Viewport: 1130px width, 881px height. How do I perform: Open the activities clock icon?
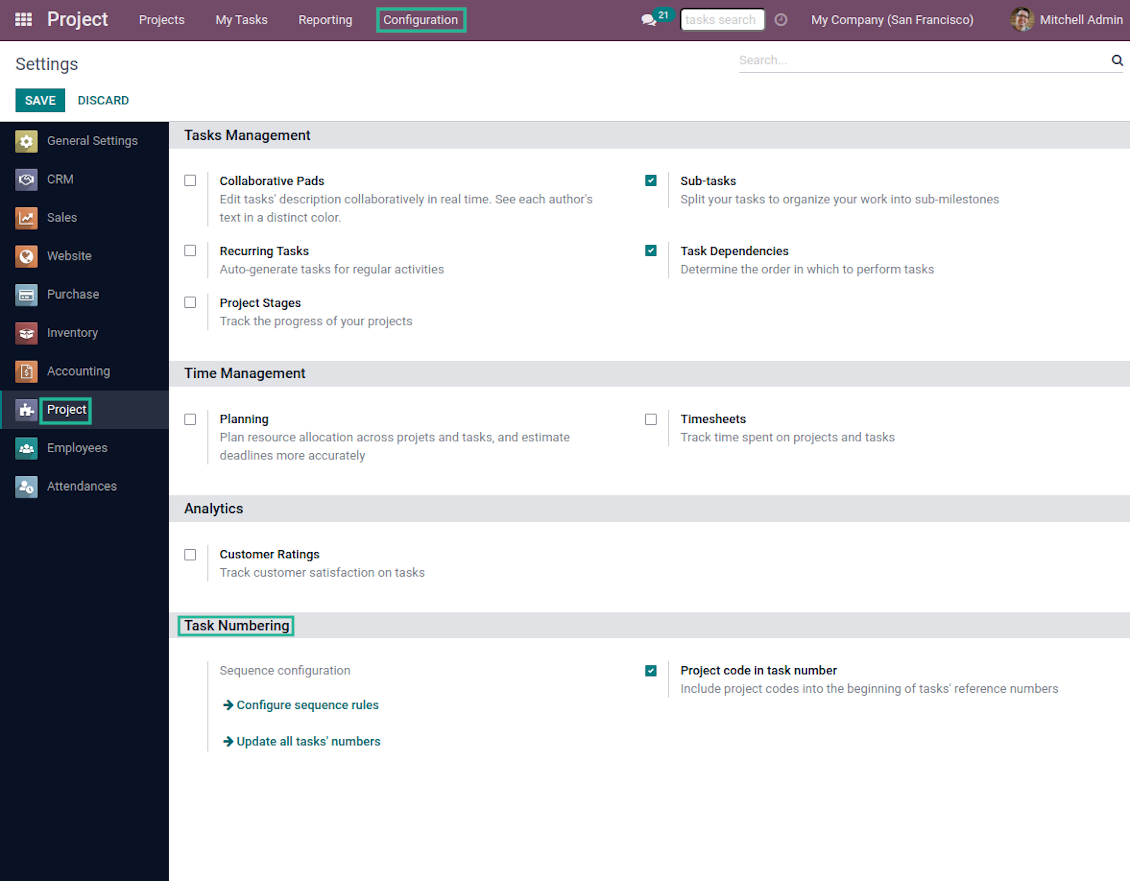tap(780, 20)
